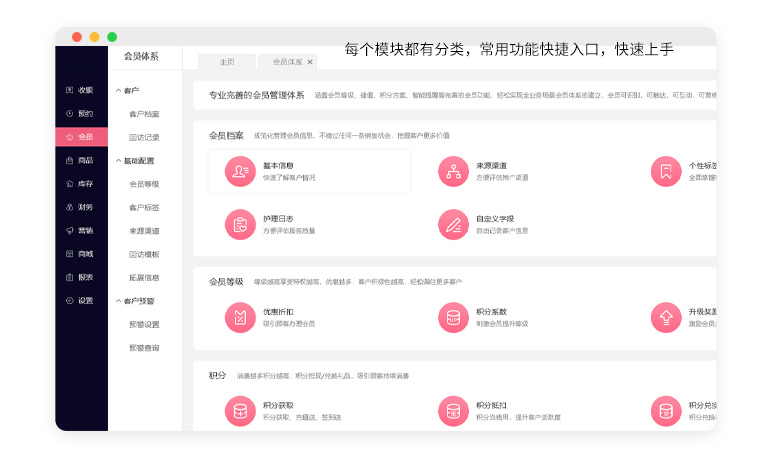This screenshot has width=772, height=465.
Task: Open the 客户档案 submenu item
Action: tap(144, 114)
